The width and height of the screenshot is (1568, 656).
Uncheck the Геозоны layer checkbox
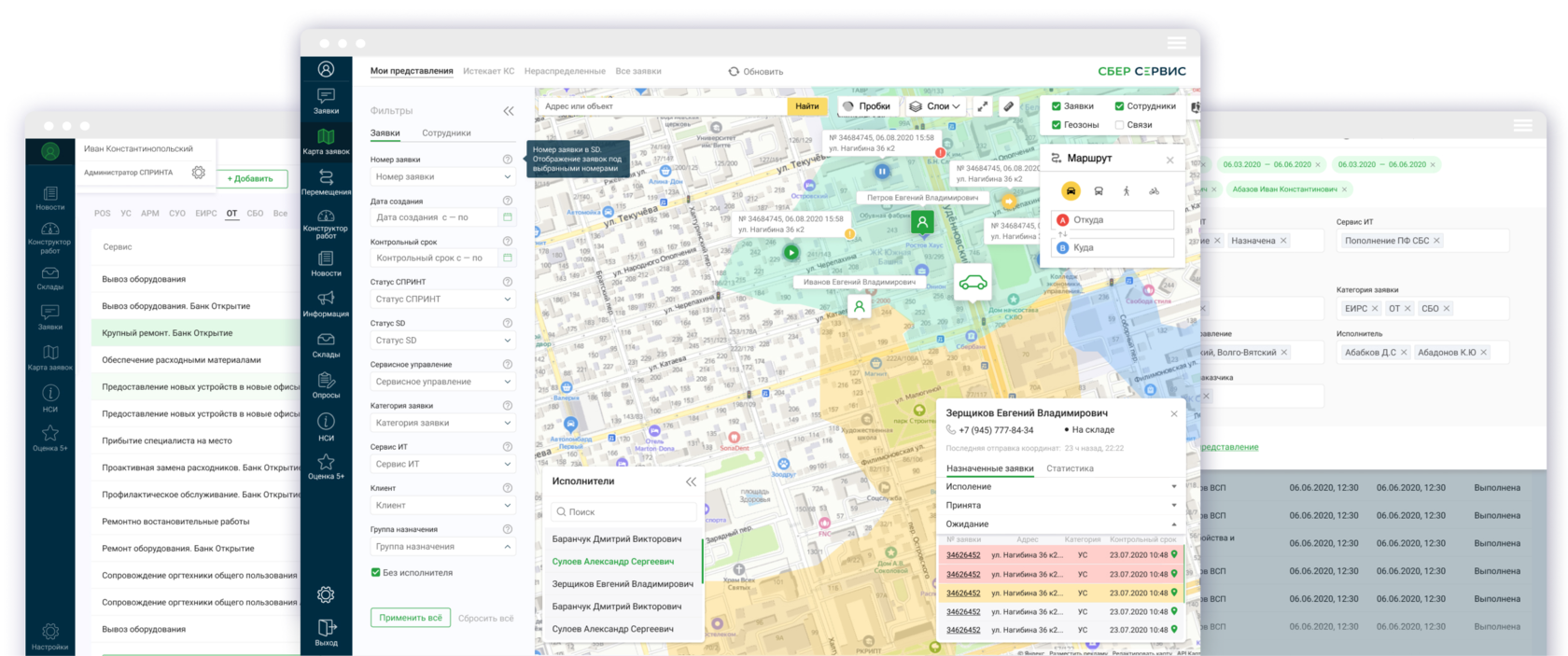[x=1057, y=125]
